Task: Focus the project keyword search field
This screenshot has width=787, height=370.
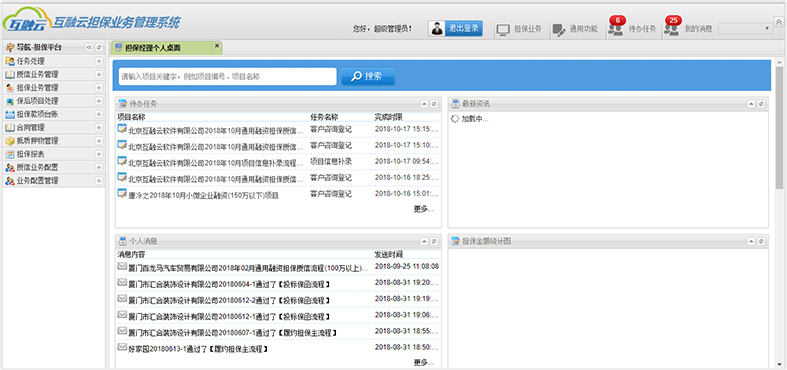Action: (x=227, y=76)
